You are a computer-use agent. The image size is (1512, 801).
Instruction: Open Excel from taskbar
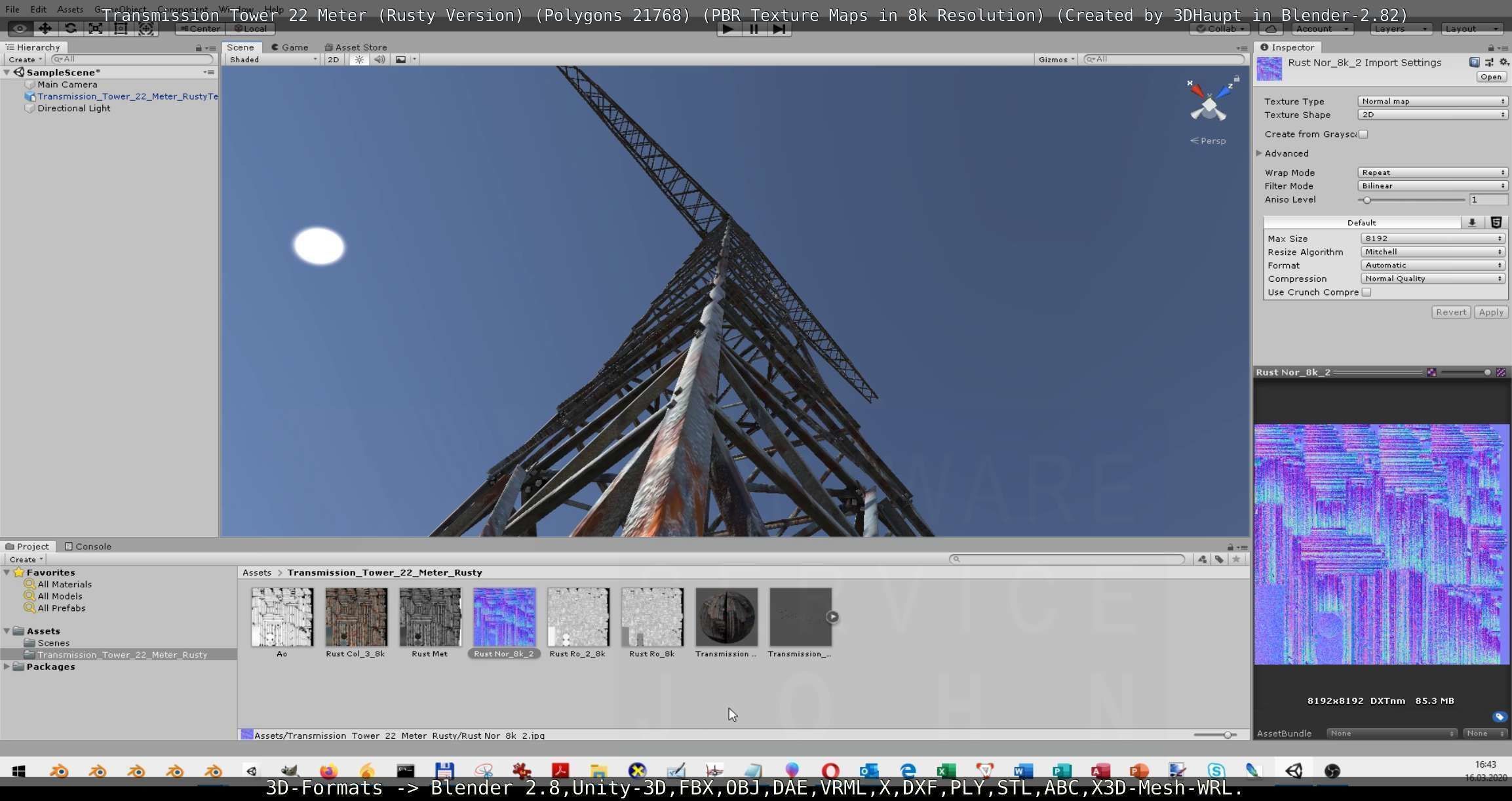946,771
